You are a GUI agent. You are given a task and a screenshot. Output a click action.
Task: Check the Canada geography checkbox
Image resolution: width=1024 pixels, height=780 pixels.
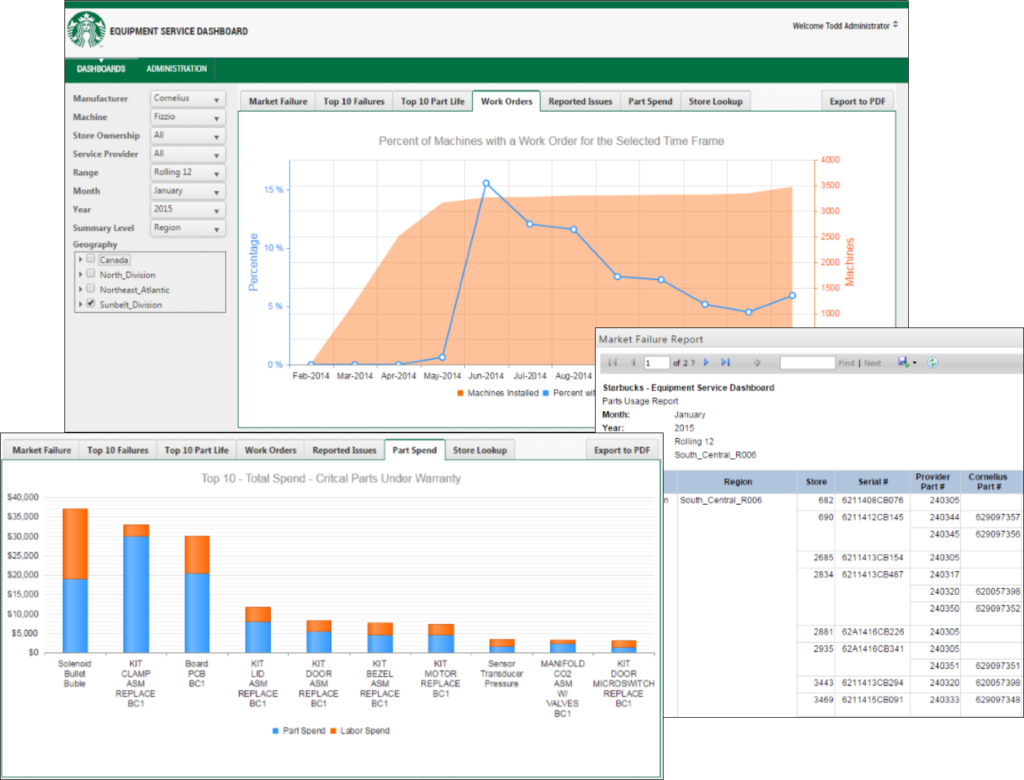pos(91,259)
